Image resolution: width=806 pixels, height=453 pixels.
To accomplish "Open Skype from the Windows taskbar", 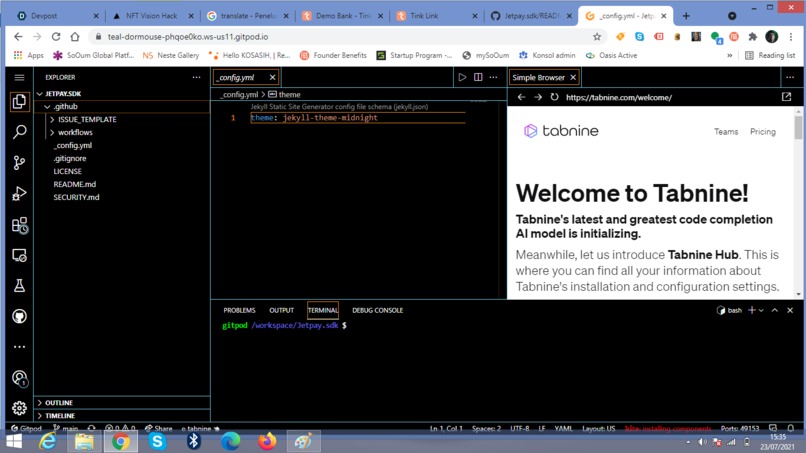I will pos(157,441).
